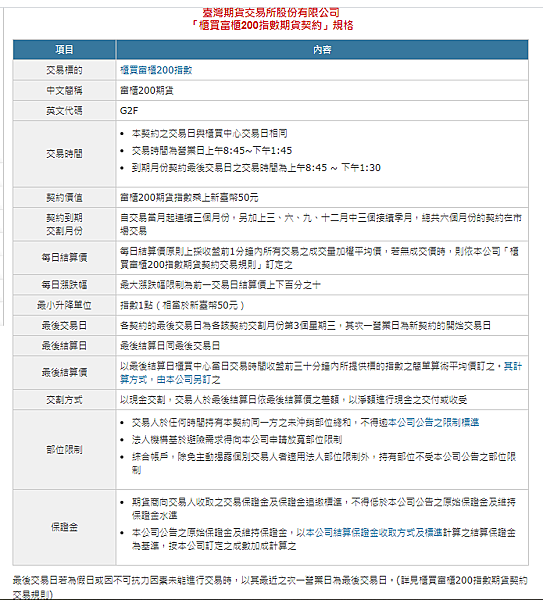This screenshot has height=600, width=543.
Task: Click the 綜合帳戶 bullet line
Action: tap(324, 463)
